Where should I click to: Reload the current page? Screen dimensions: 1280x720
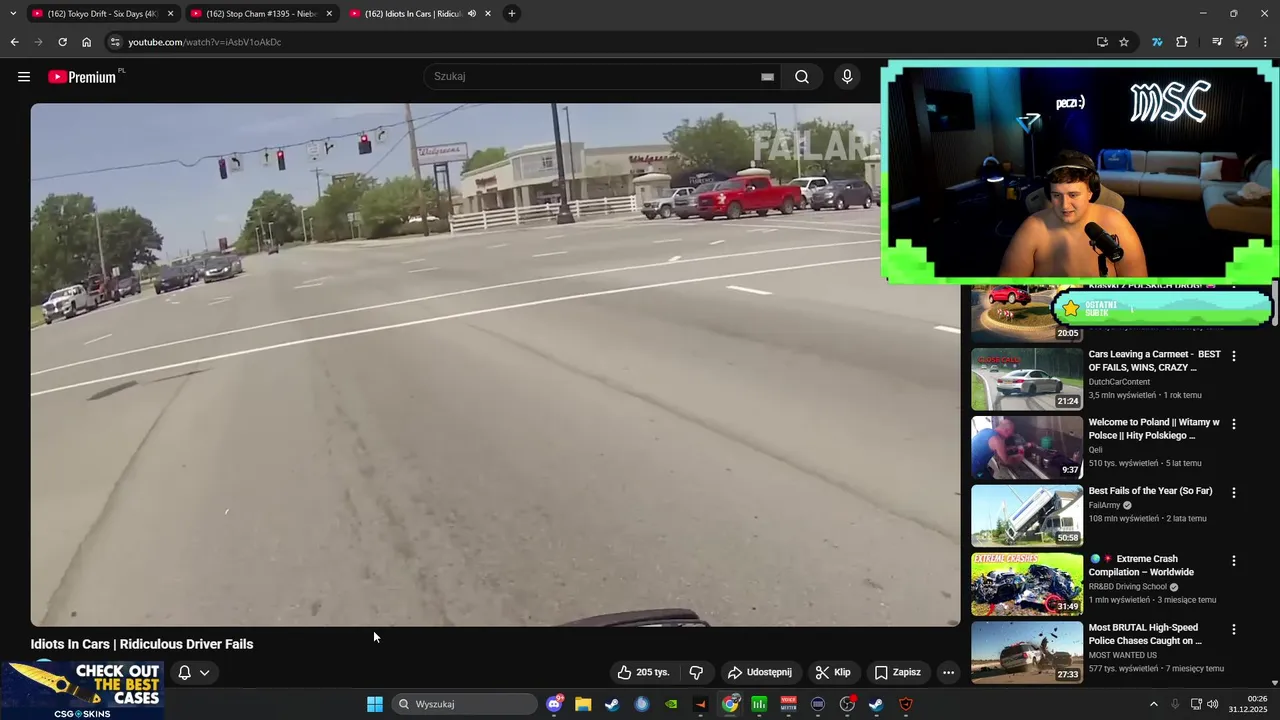62,42
